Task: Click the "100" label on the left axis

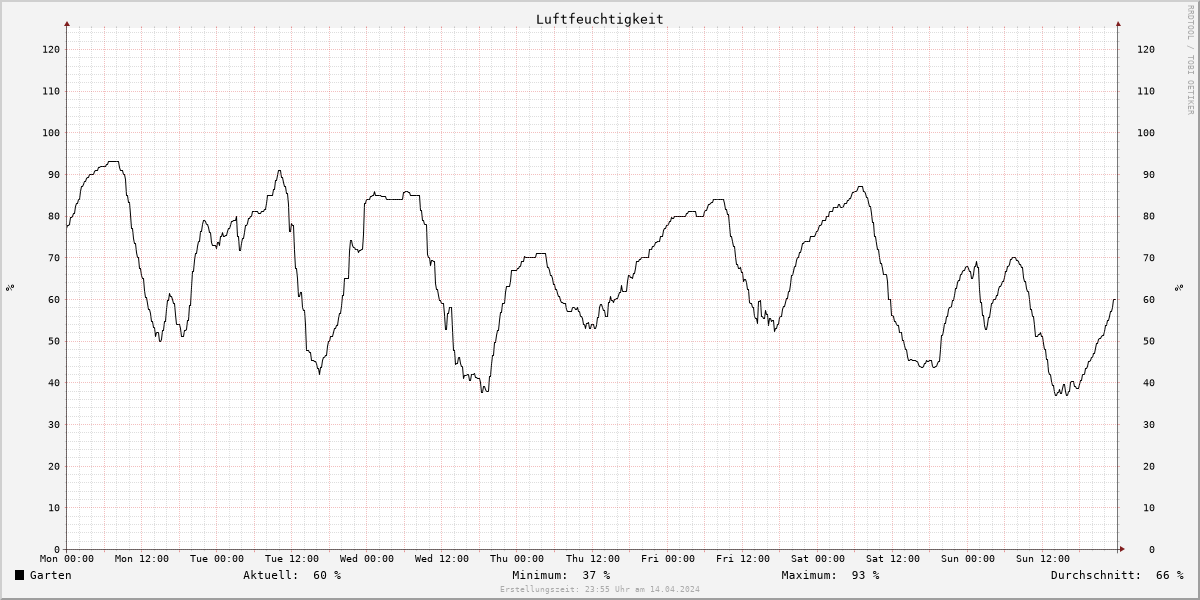Action: point(52,133)
